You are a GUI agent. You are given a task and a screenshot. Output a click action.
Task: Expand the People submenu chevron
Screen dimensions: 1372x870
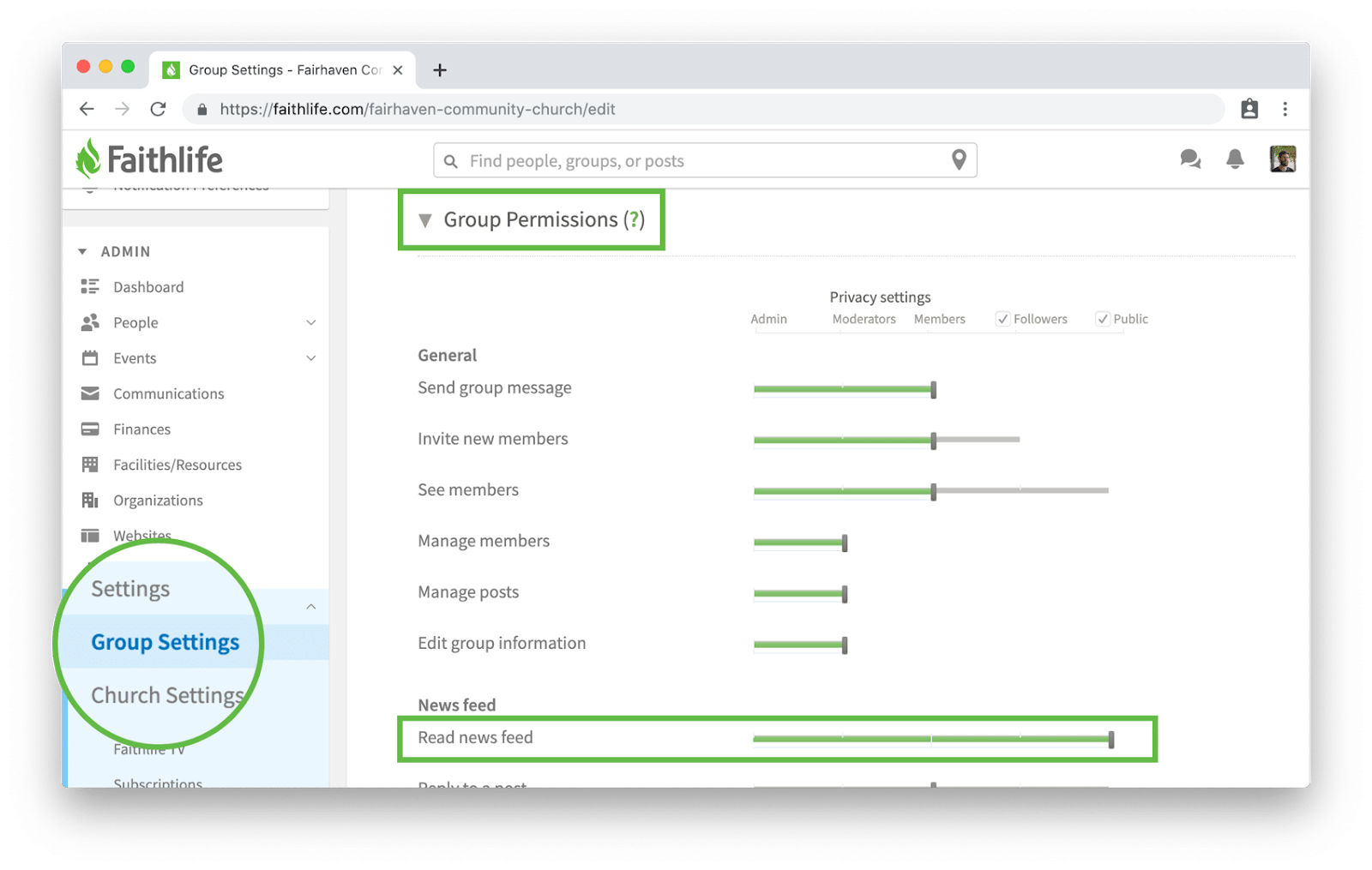[x=311, y=323]
